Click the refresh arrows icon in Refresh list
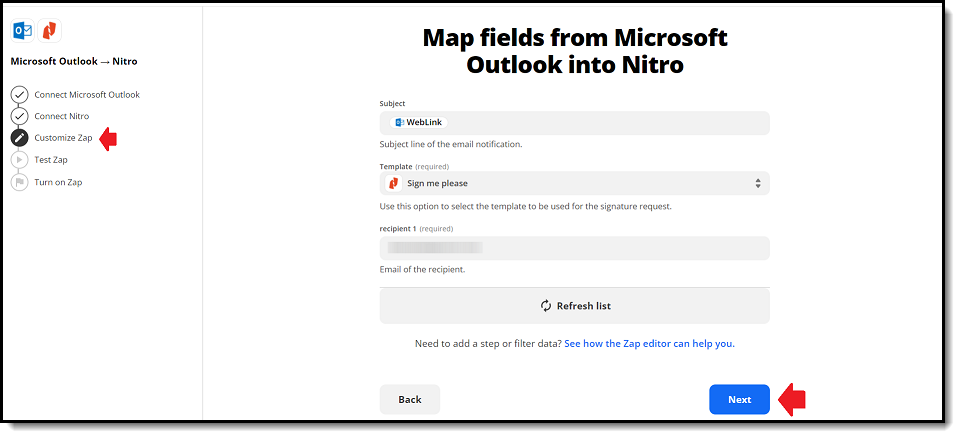960x438 pixels. click(x=546, y=306)
